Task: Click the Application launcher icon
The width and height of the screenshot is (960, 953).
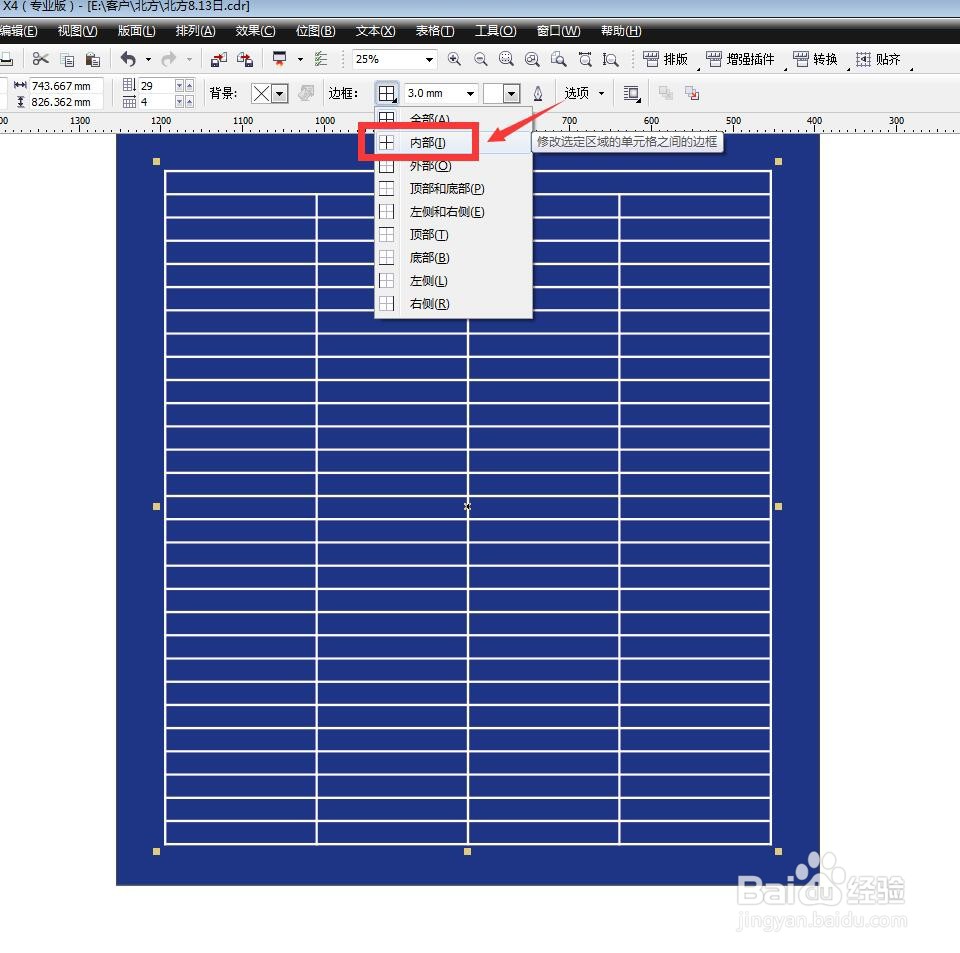Action: pos(280,59)
